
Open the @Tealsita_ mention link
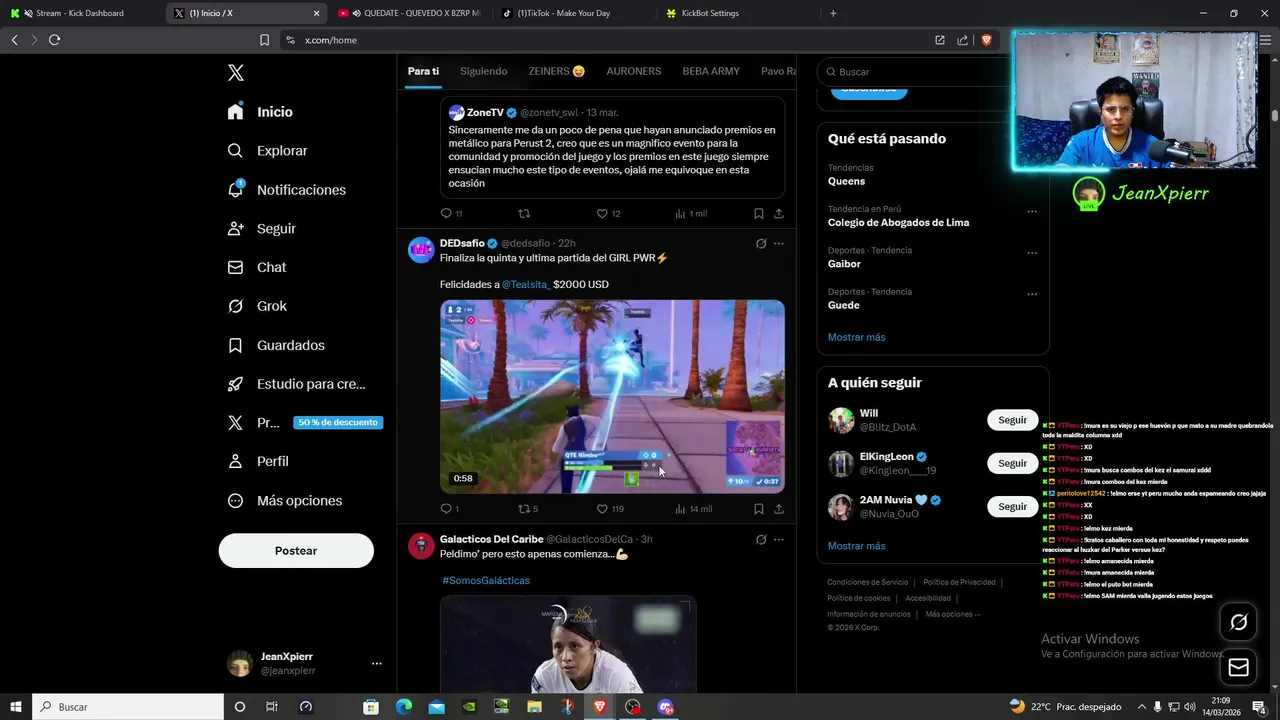(x=526, y=285)
